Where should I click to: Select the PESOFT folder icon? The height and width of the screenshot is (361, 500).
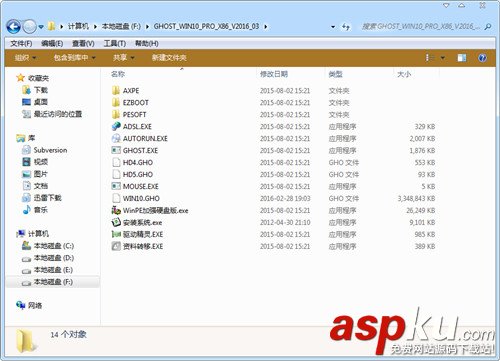[x=116, y=114]
